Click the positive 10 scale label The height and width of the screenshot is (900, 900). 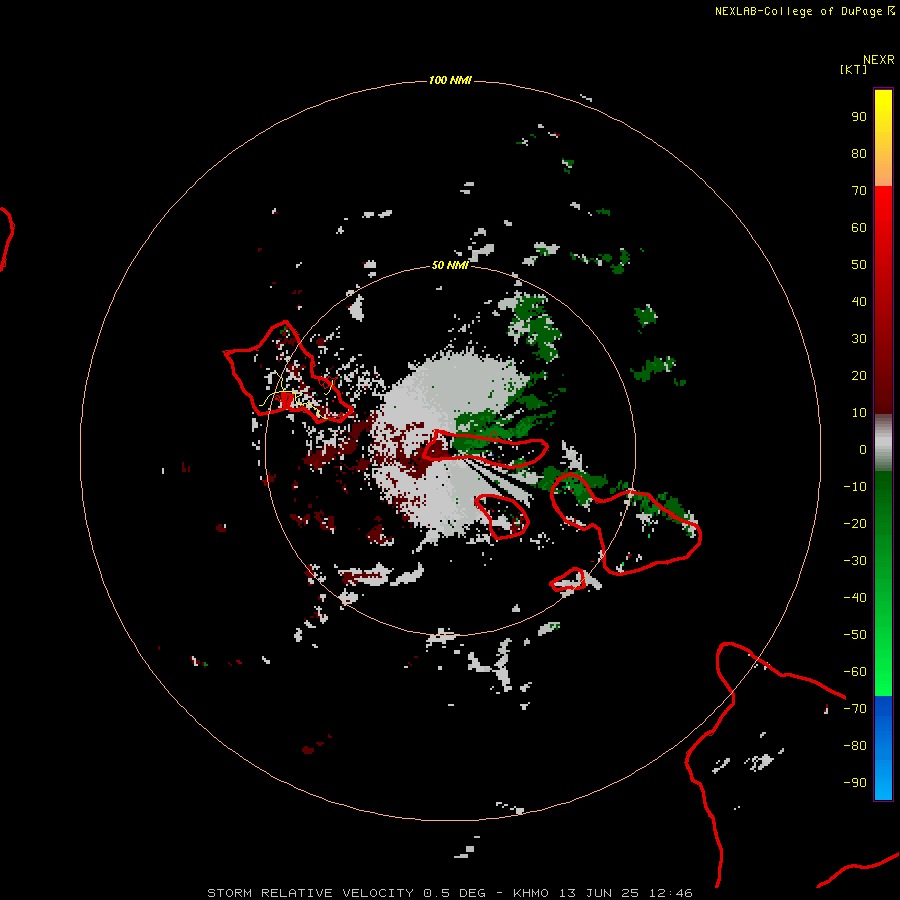click(x=859, y=413)
